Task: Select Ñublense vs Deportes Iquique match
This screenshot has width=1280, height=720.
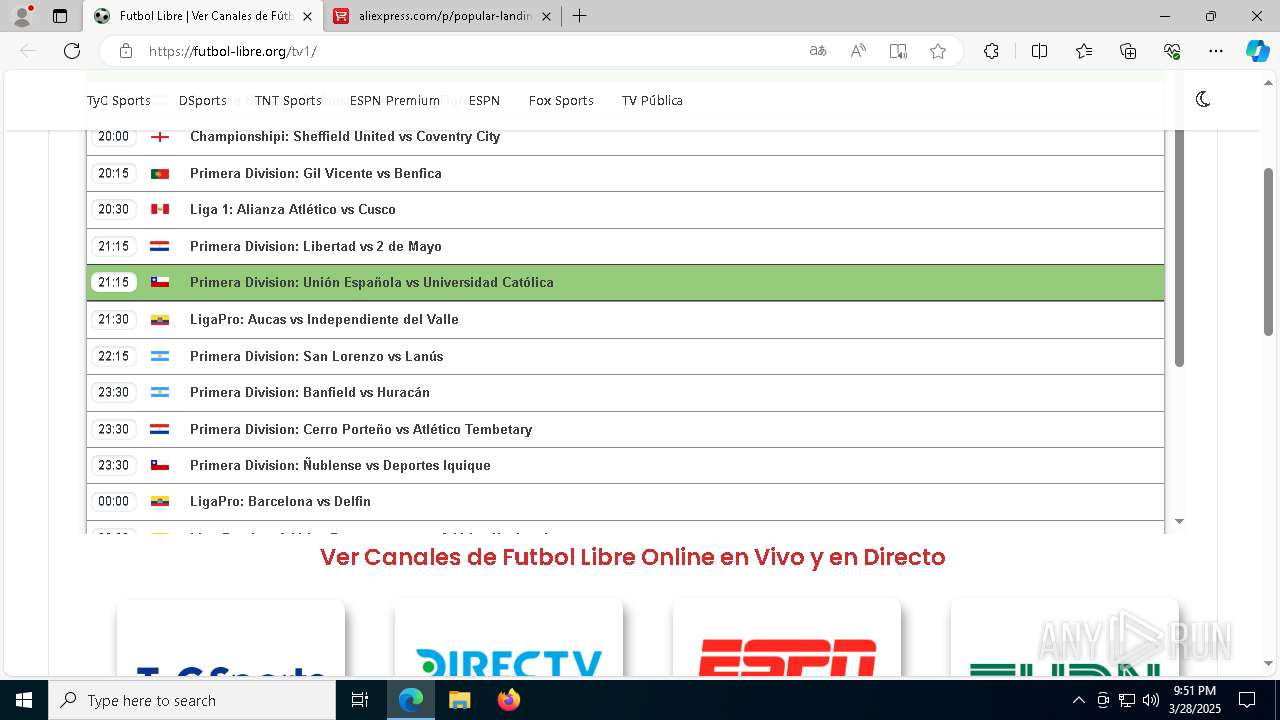Action: (625, 465)
